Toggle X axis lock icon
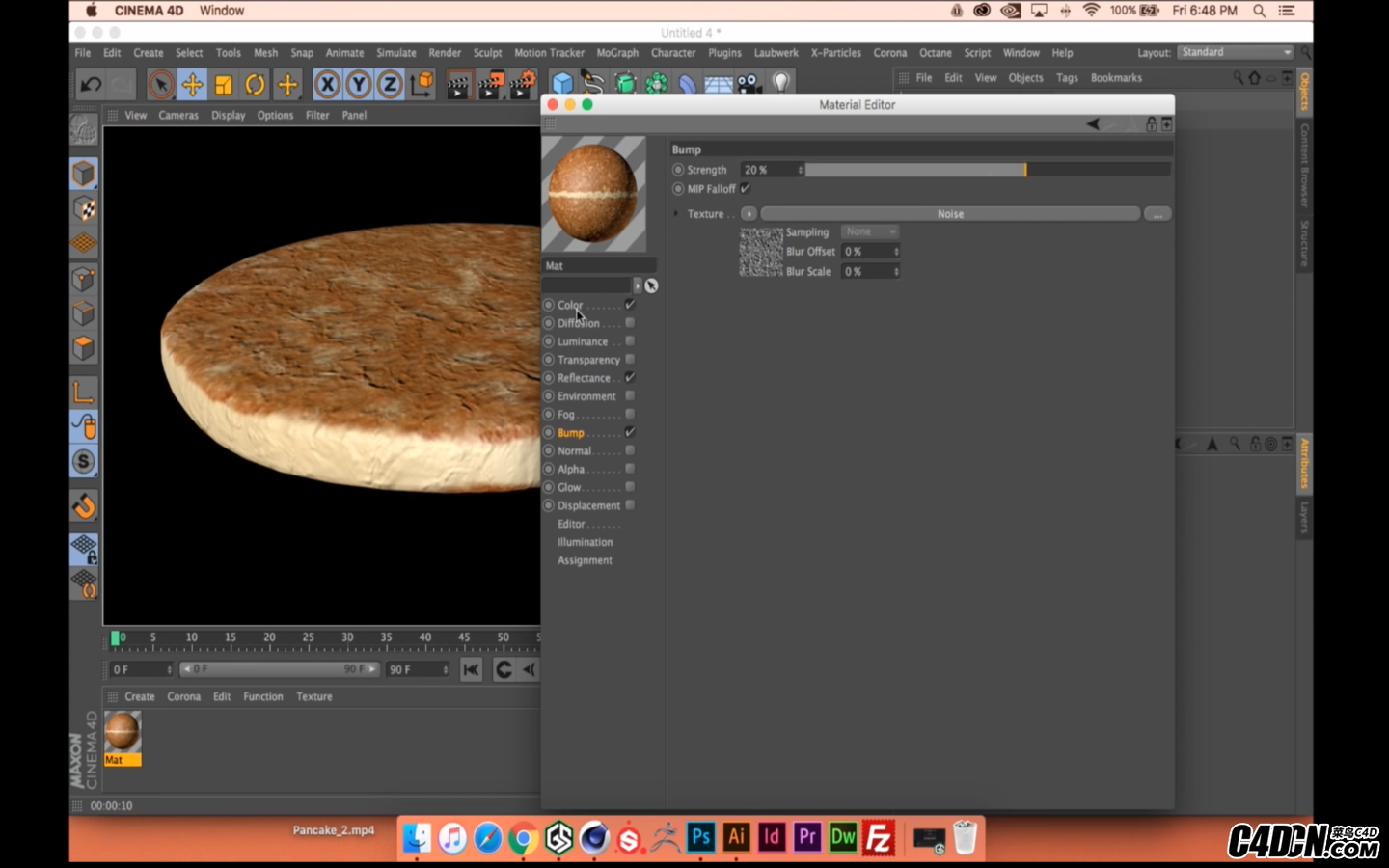The width and height of the screenshot is (1389, 868). pos(327,85)
